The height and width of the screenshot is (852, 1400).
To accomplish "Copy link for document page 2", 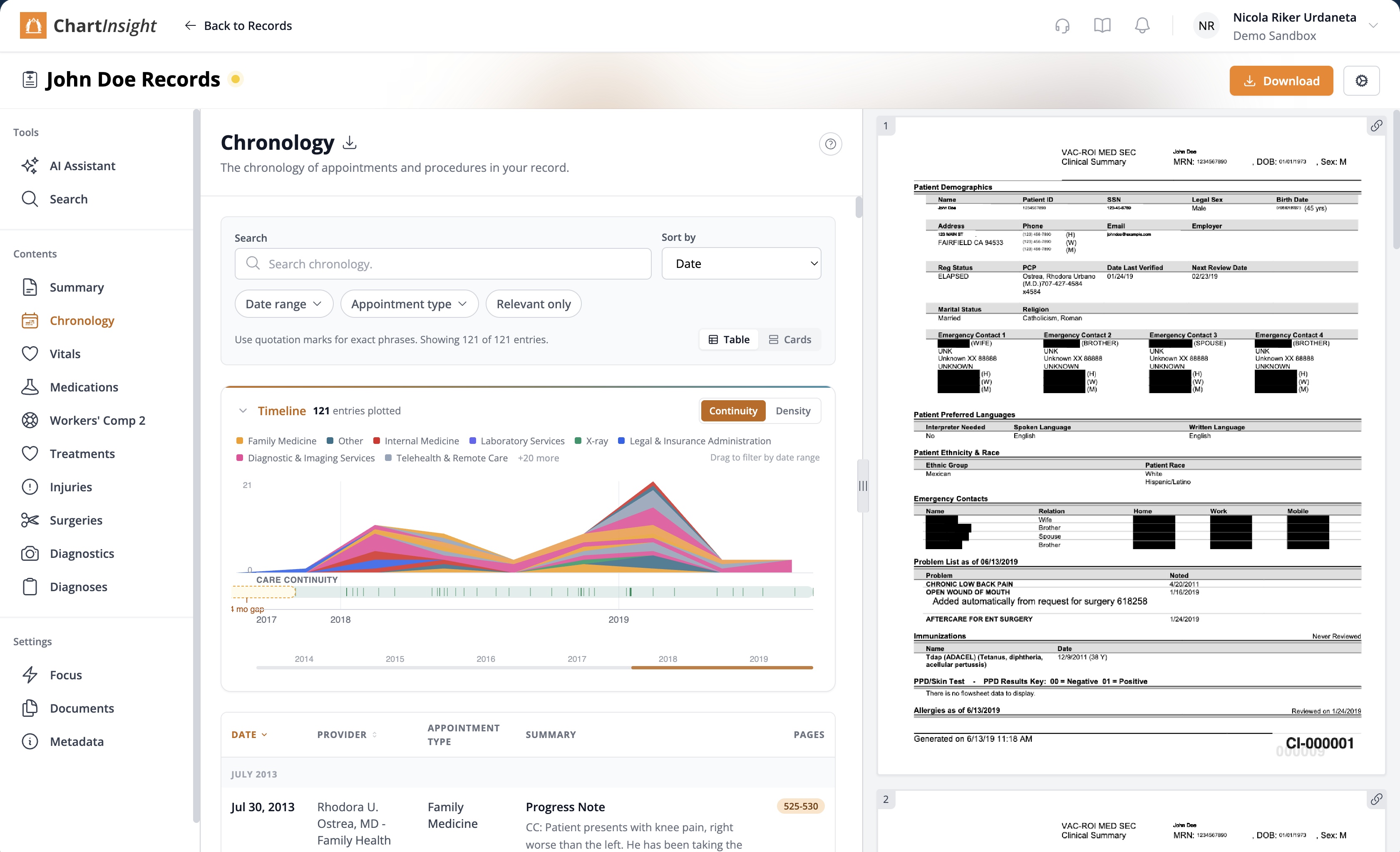I will [1376, 799].
